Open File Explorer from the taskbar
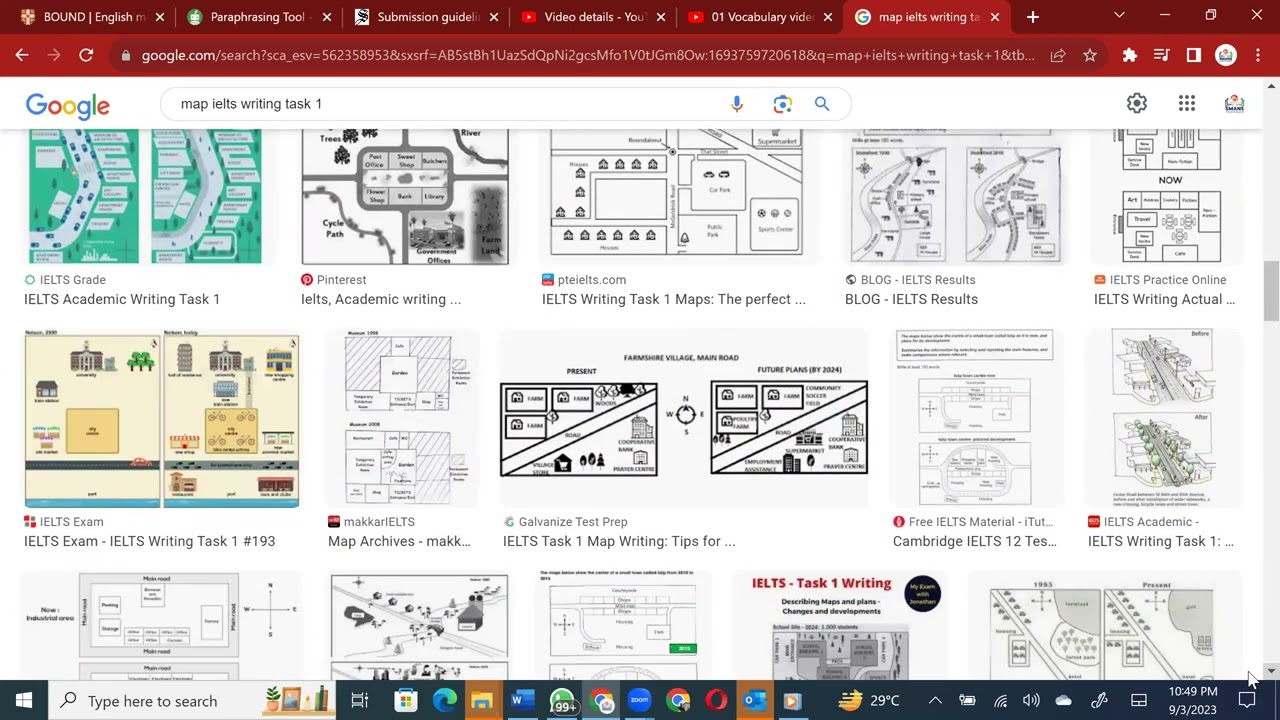The height and width of the screenshot is (720, 1280). coord(482,701)
